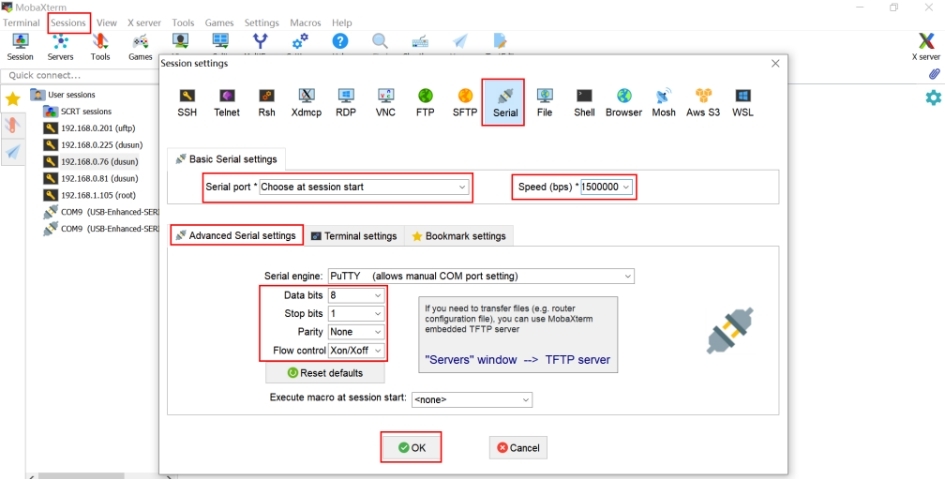Select the Serial session type
Screen dimensions: 945x481
tap(505, 102)
